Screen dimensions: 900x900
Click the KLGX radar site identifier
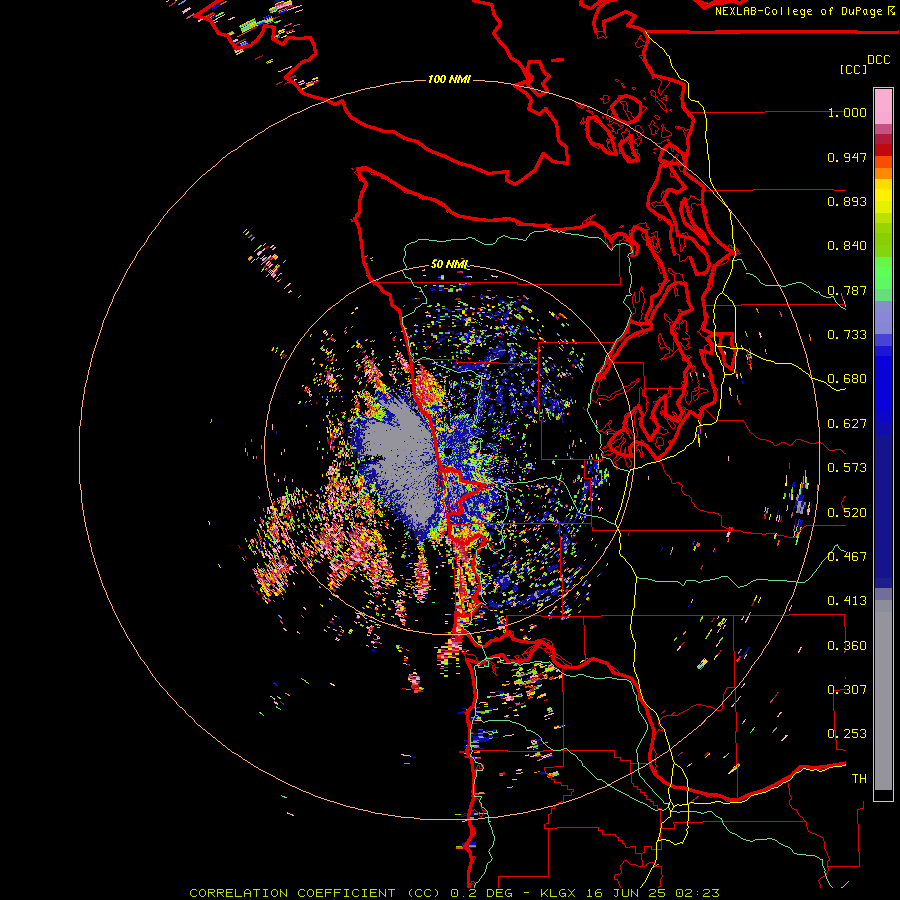[x=557, y=893]
